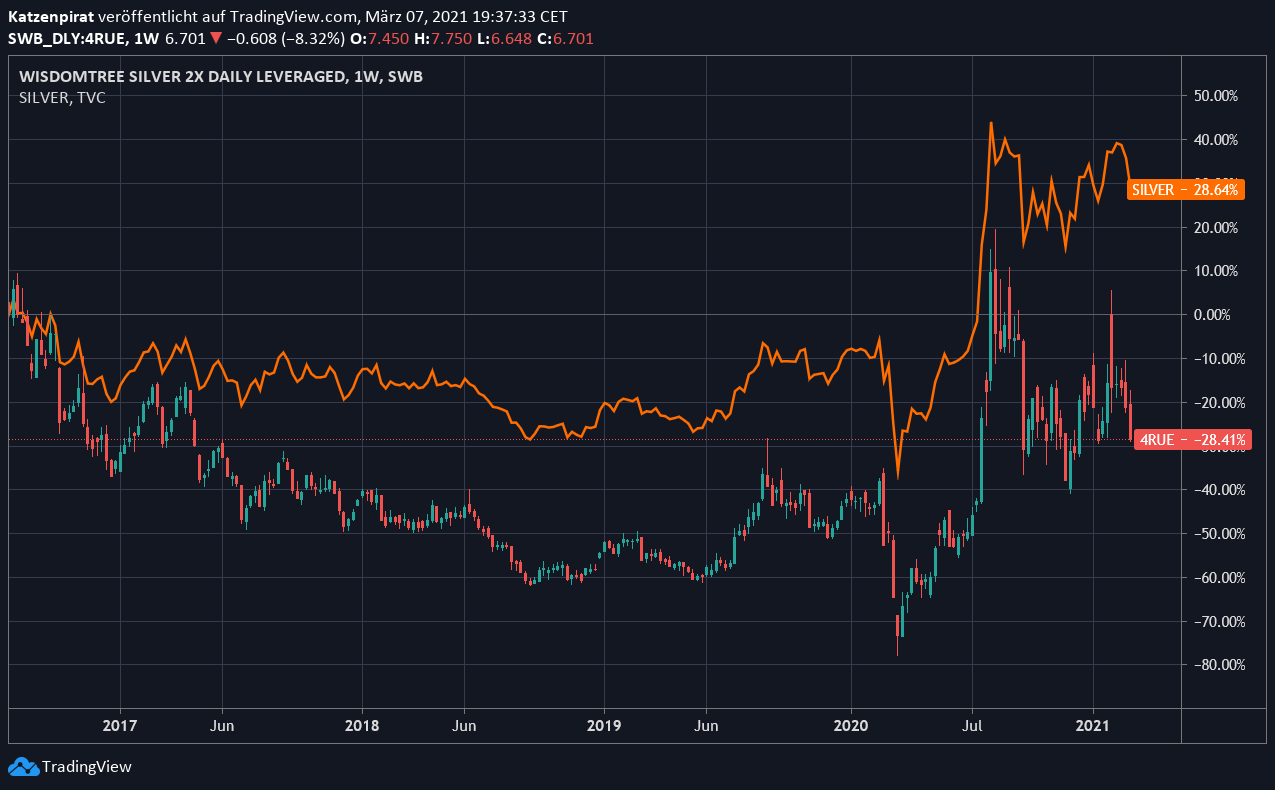Click the 10.00% price axis label

pos(1217,271)
